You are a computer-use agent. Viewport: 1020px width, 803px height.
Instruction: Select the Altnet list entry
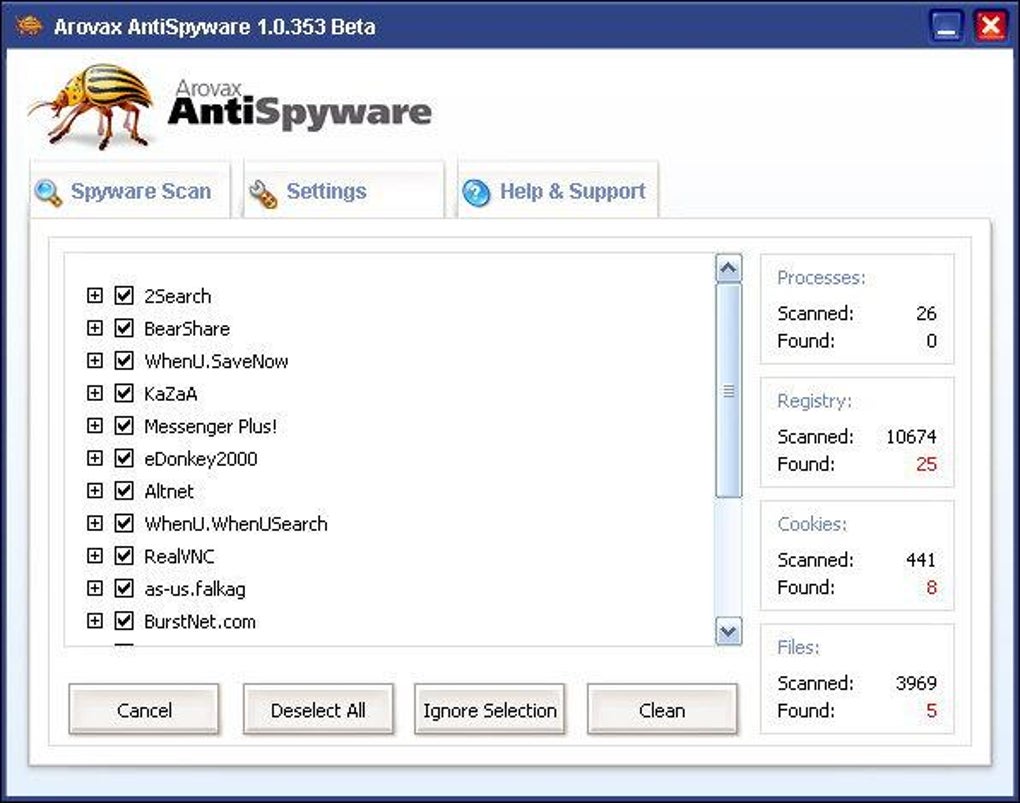(168, 491)
